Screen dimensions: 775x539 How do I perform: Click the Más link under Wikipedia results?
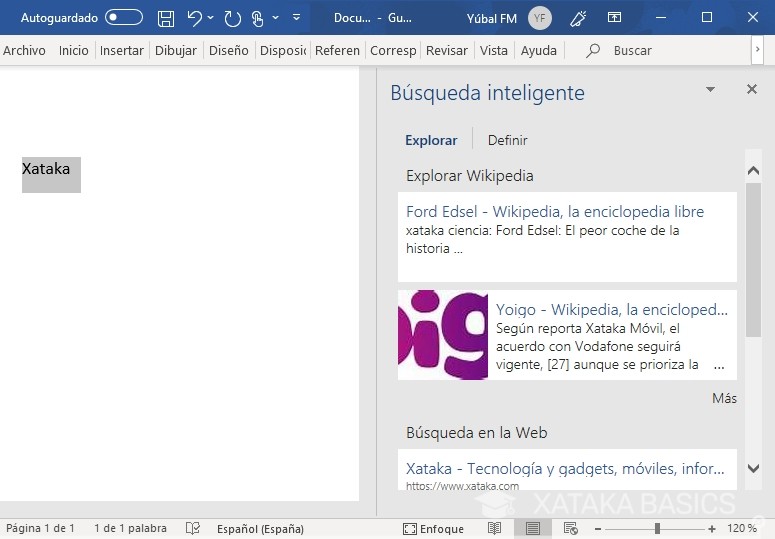pos(724,398)
